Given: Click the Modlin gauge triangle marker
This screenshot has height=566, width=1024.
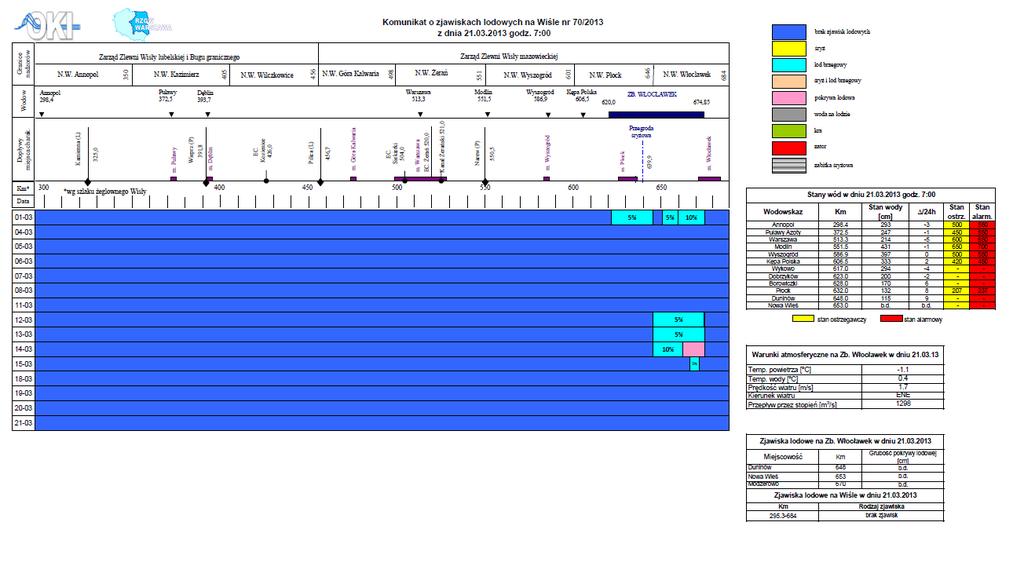Looking at the screenshot, I should 487,114.
